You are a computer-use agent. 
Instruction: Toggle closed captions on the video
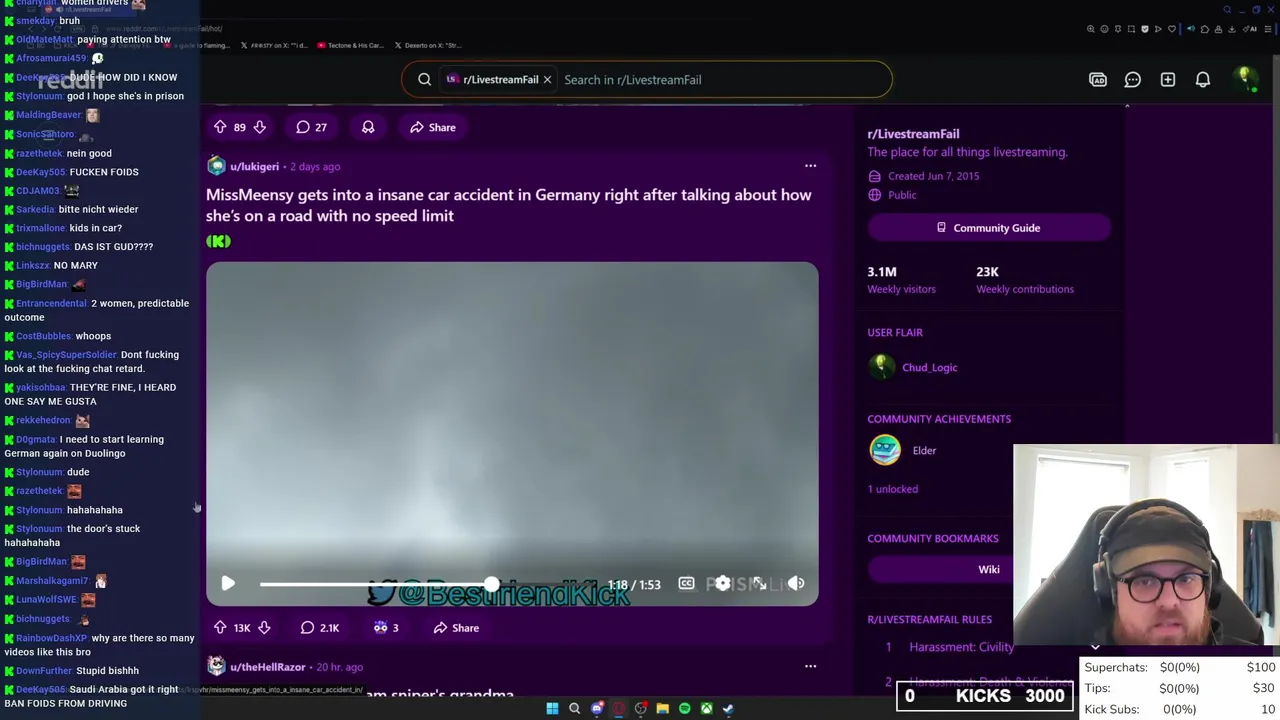point(686,584)
